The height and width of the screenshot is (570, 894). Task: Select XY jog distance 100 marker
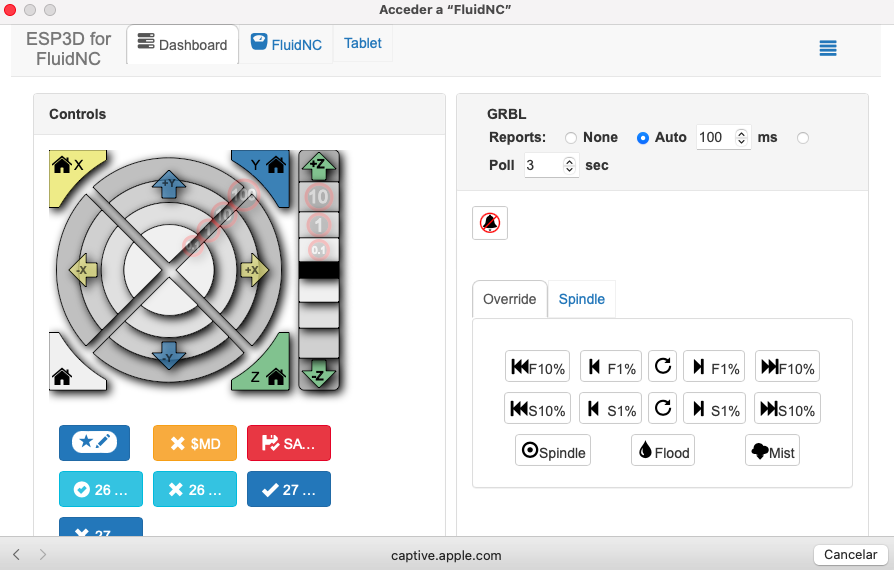(x=244, y=195)
